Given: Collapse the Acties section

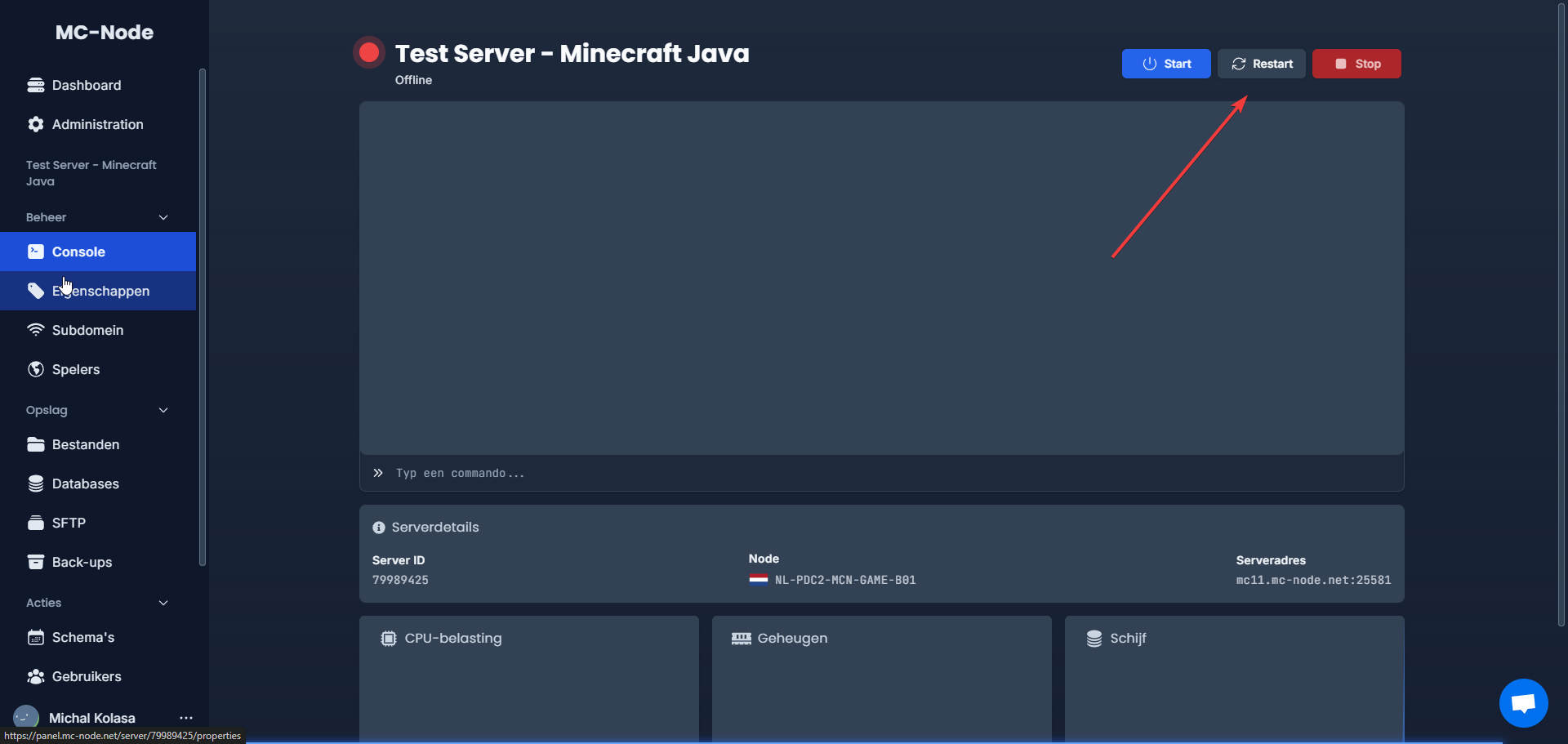Looking at the screenshot, I should pos(98,603).
